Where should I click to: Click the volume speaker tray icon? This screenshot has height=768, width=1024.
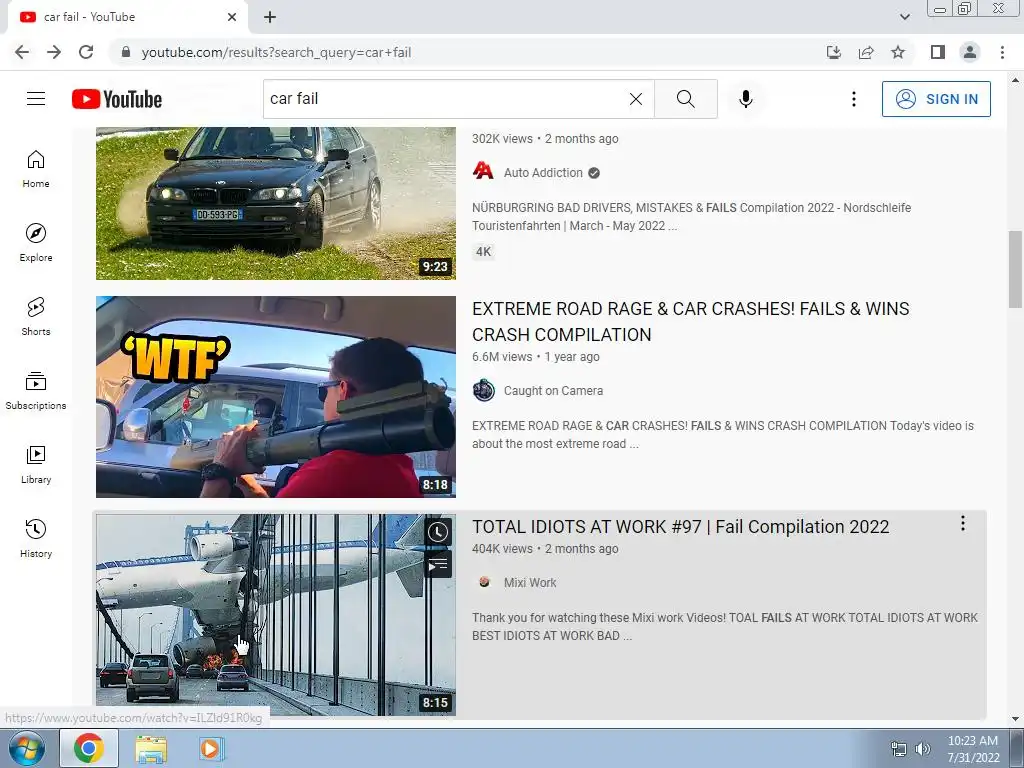click(922, 749)
